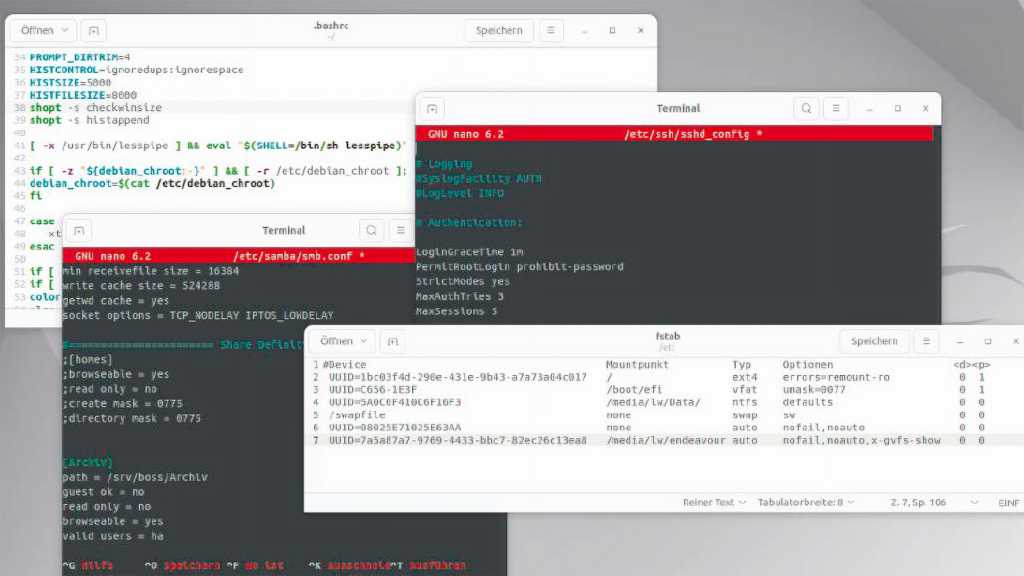Open the Reiner Text syntax dropdown

714,502
